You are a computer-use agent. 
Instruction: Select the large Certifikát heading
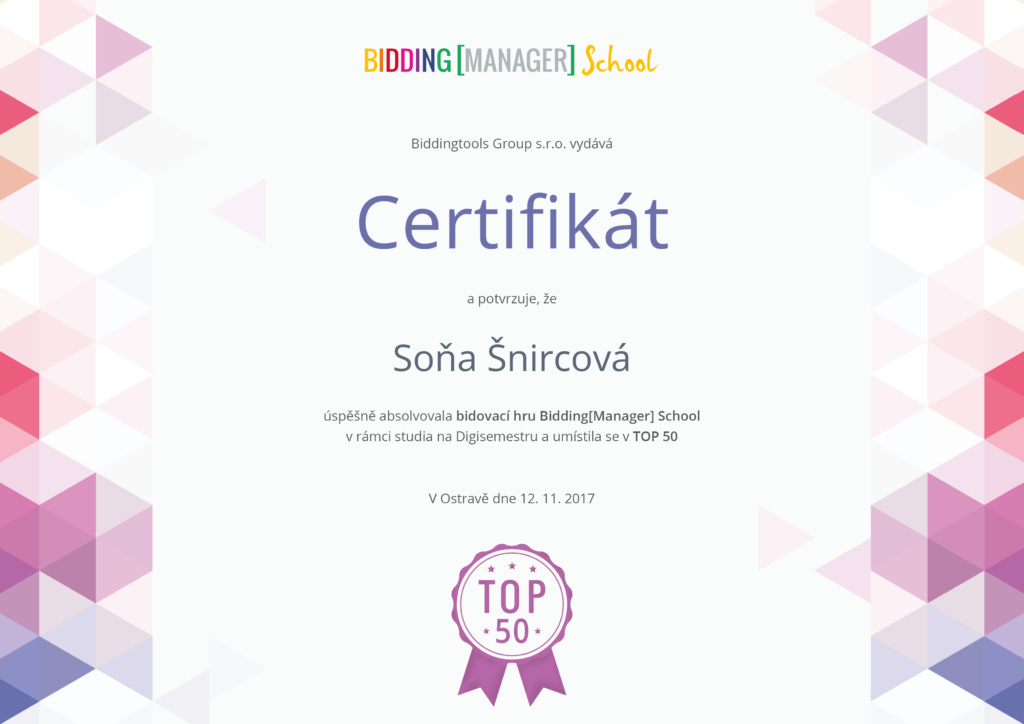pyautogui.click(x=513, y=222)
